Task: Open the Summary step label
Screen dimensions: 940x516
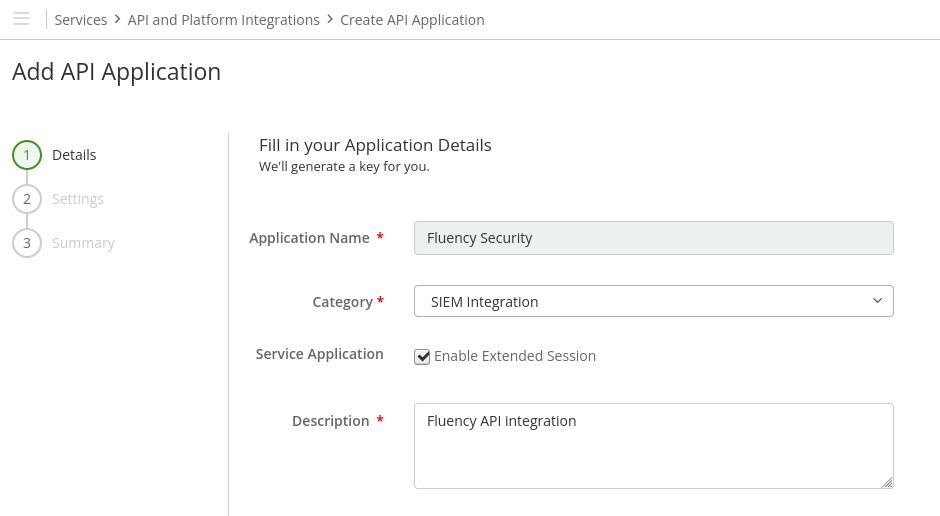Action: pos(83,243)
